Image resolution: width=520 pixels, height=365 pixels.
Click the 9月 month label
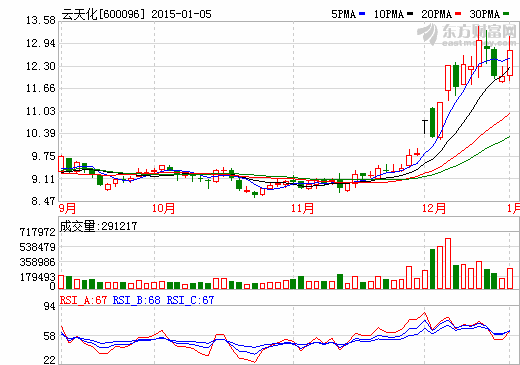click(68, 208)
